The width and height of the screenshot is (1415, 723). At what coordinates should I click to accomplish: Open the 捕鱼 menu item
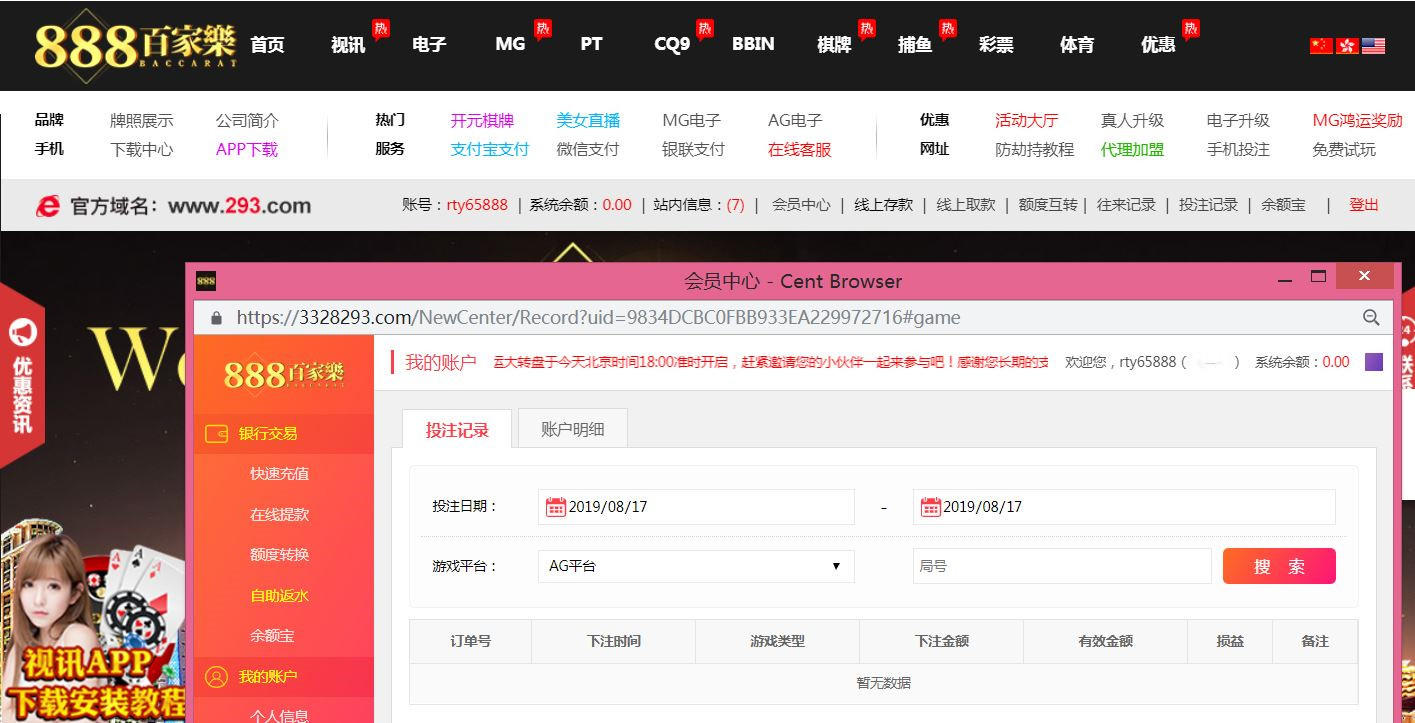coord(915,45)
